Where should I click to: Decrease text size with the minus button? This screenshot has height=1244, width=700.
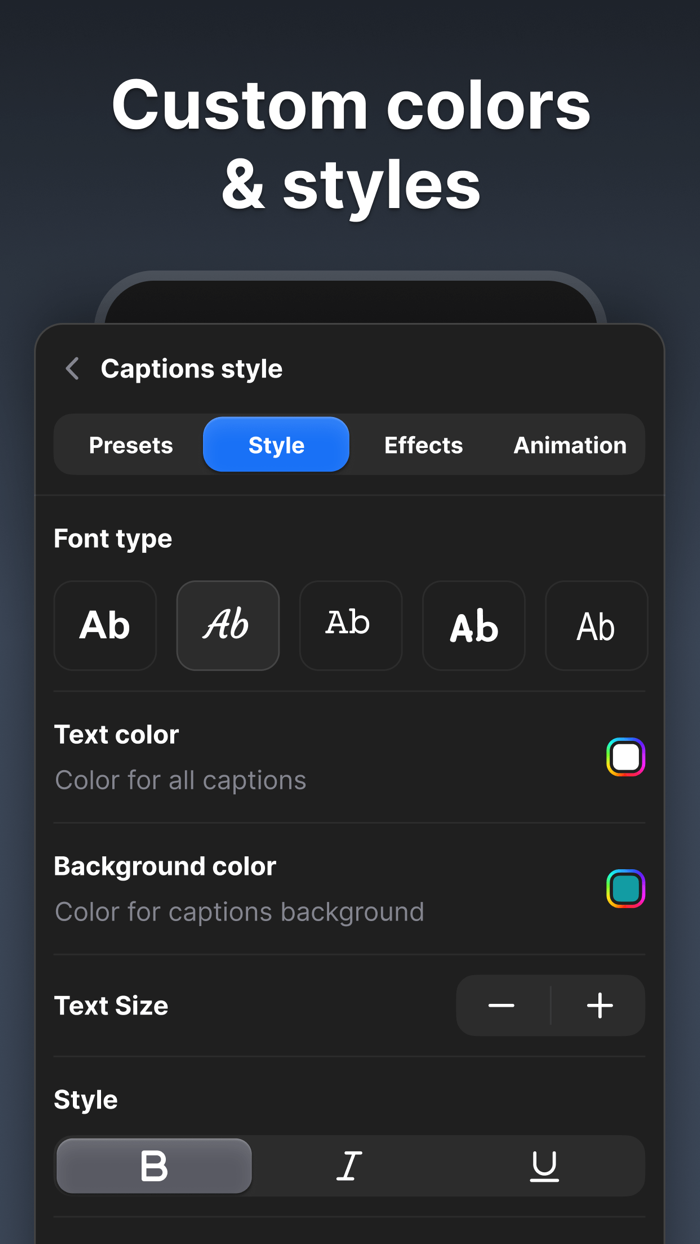[502, 1006]
